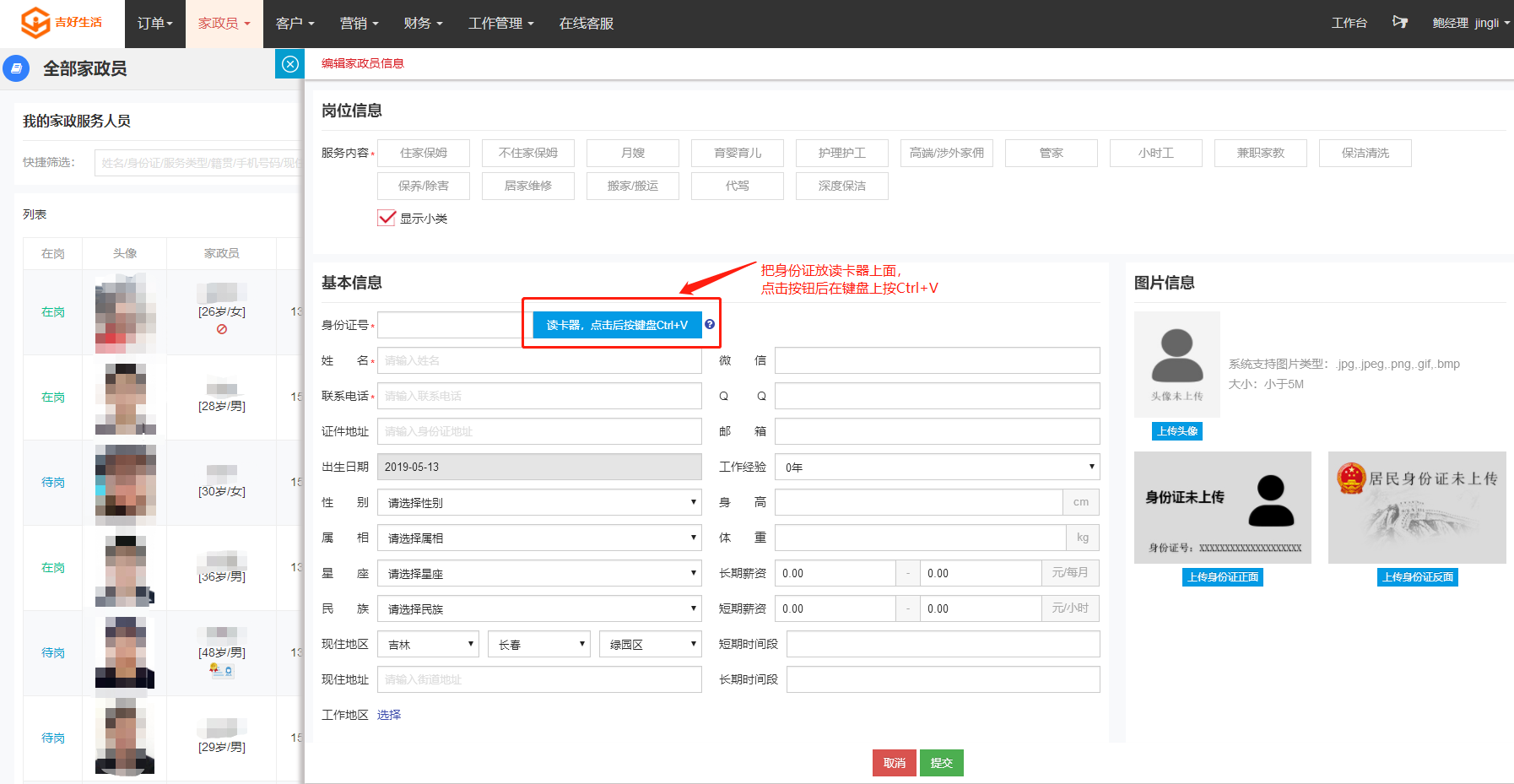
Task: Open the 营销 menu
Action: click(x=360, y=24)
